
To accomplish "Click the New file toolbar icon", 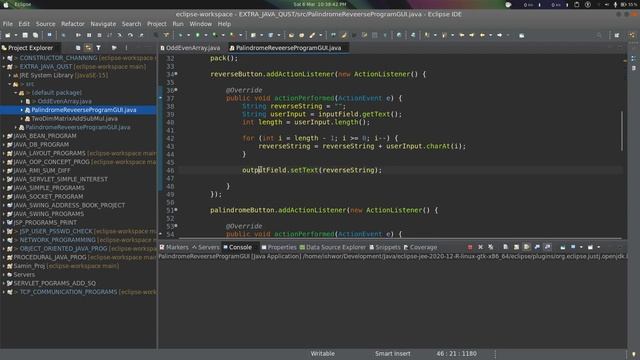I will pyautogui.click(x=7, y=35).
